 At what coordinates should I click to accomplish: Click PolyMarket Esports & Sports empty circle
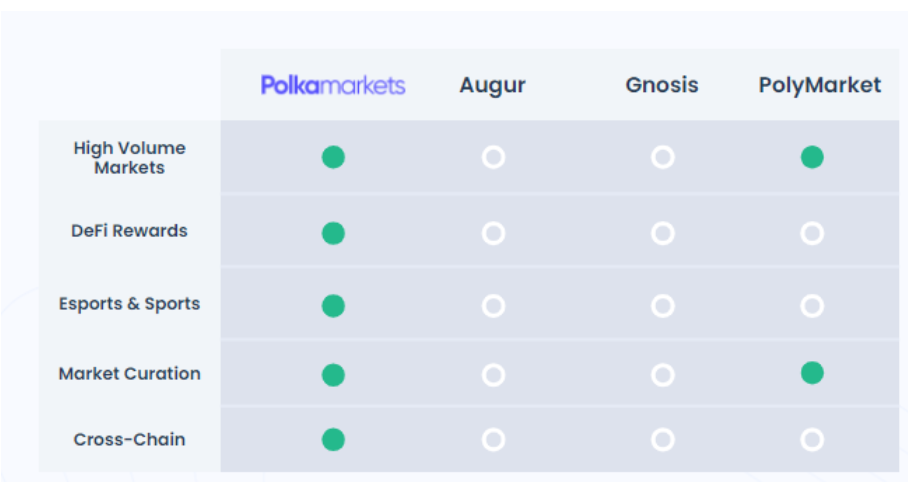click(812, 306)
